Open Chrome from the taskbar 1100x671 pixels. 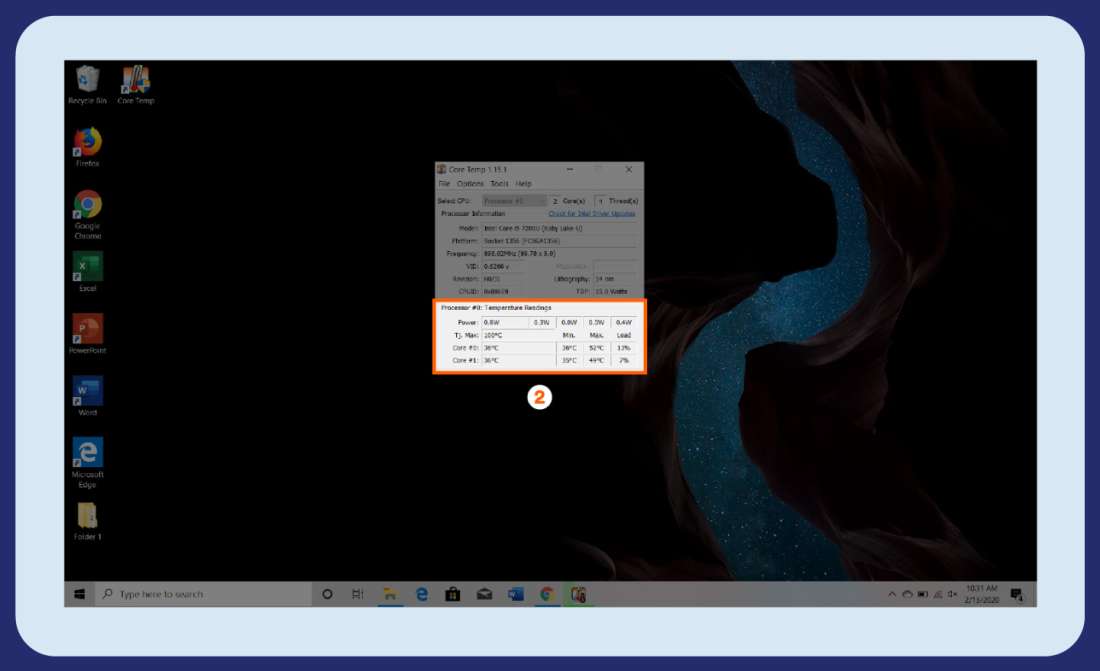[x=545, y=594]
